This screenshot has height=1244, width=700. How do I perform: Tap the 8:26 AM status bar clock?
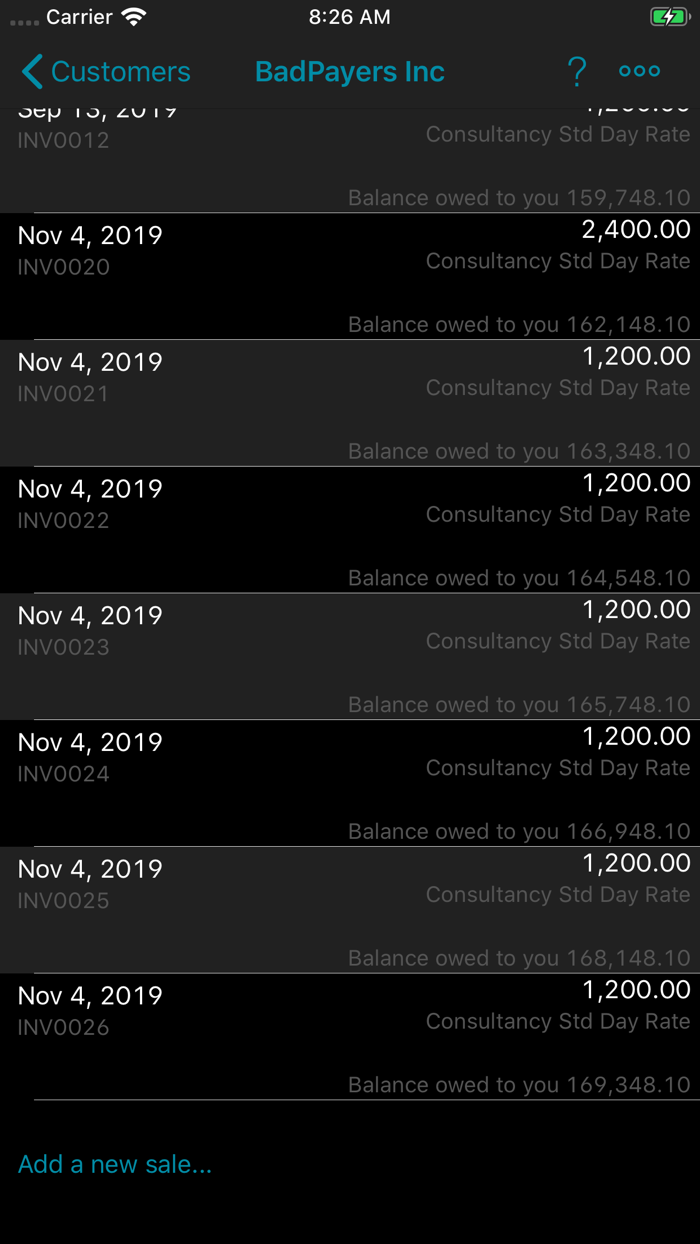[350, 17]
